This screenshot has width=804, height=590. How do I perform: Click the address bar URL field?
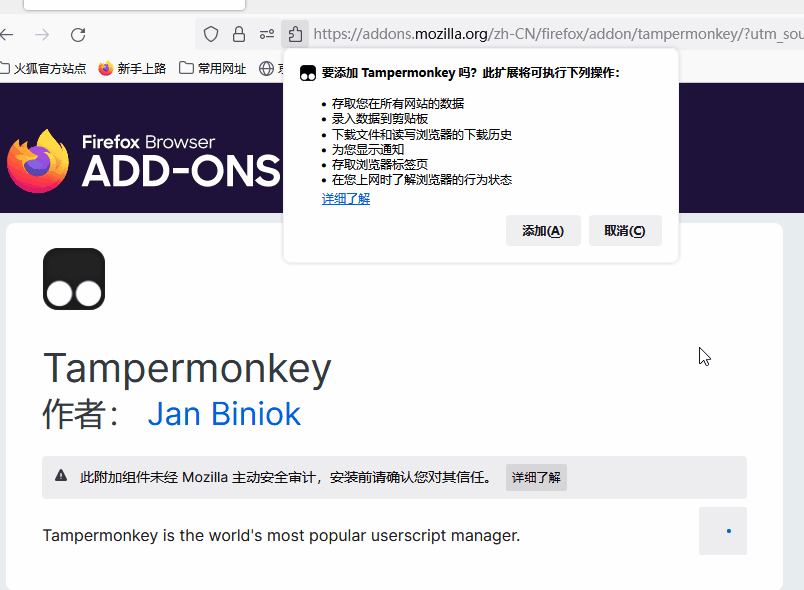(558, 34)
